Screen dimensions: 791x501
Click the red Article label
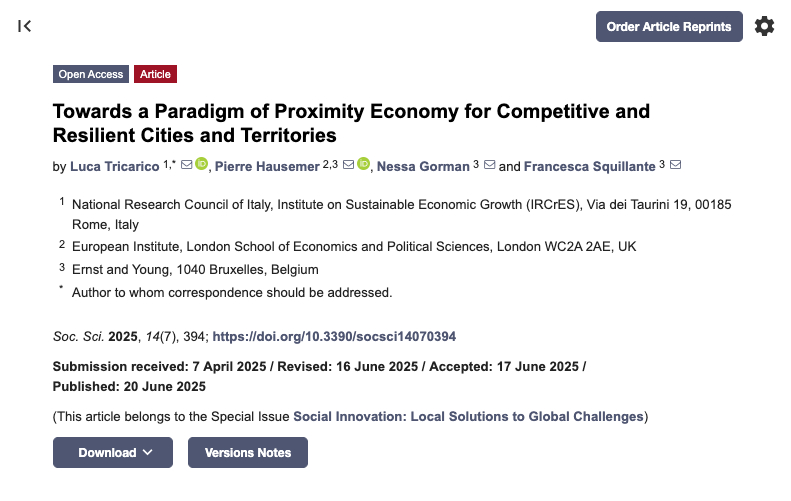155,74
